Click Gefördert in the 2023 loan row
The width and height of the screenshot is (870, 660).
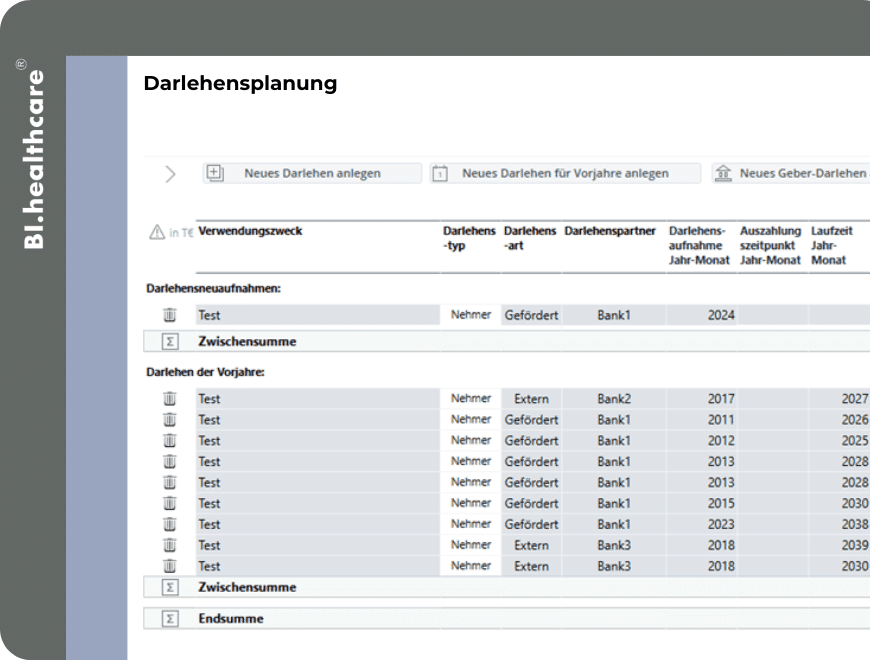[531, 525]
